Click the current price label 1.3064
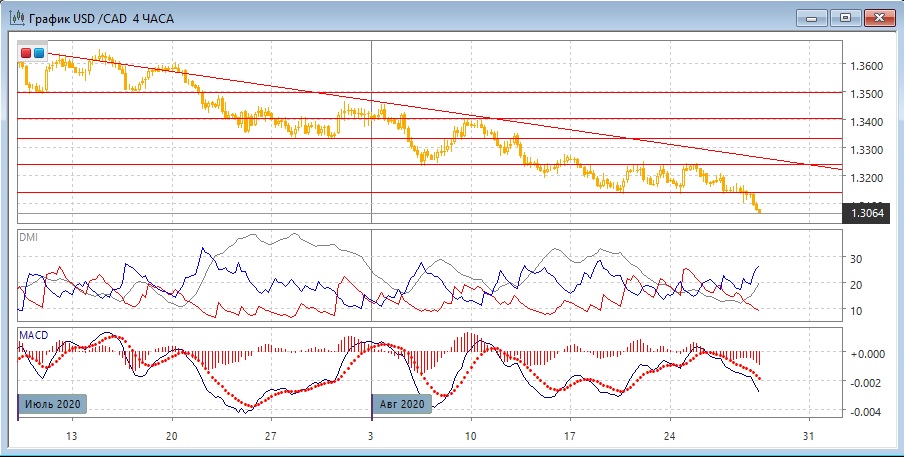 pyautogui.click(x=865, y=211)
